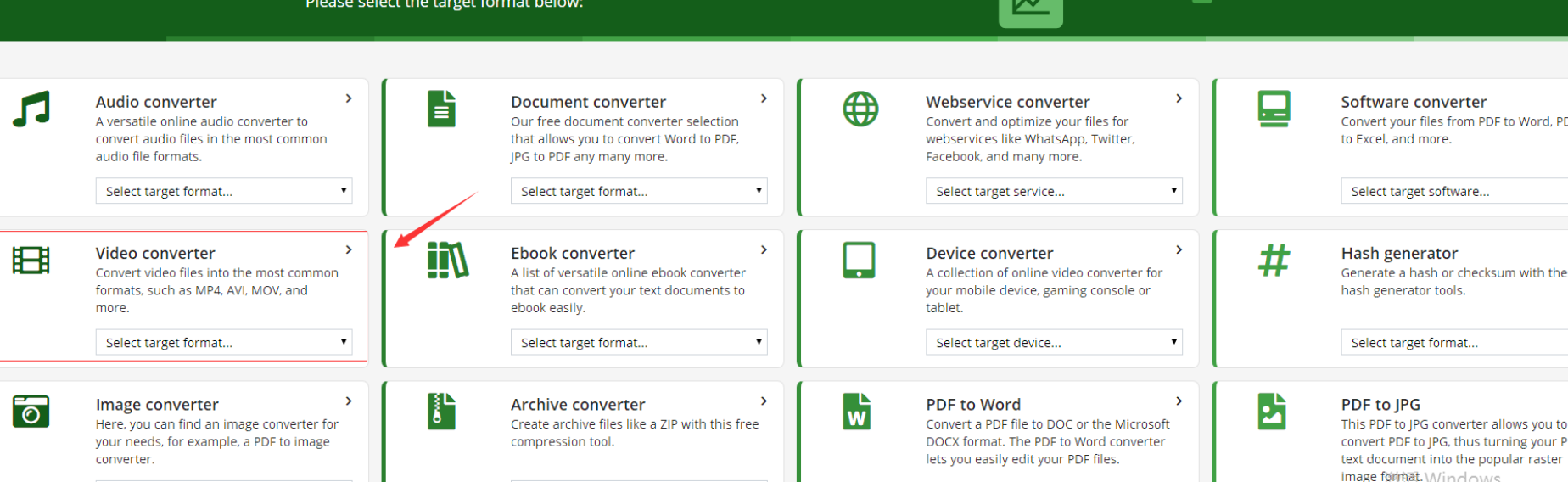Open the Audio converter heading link

pos(156,102)
